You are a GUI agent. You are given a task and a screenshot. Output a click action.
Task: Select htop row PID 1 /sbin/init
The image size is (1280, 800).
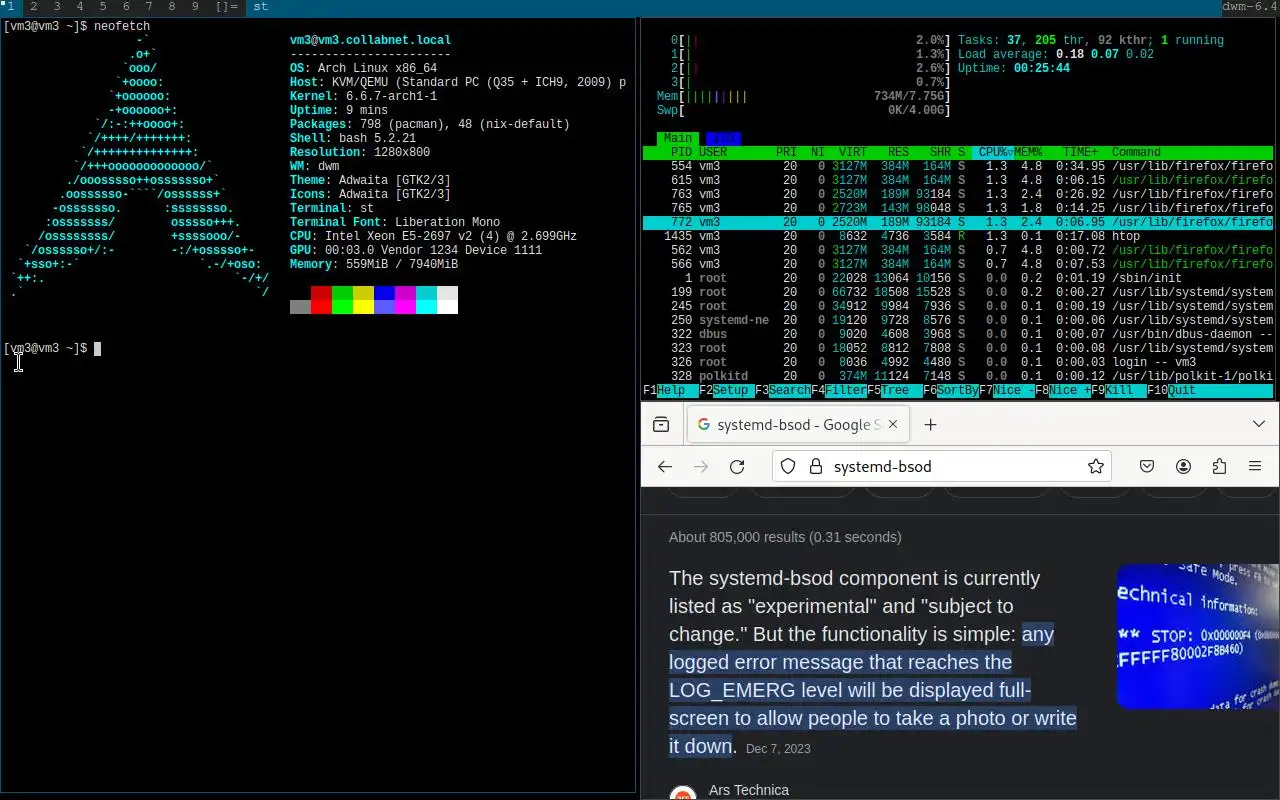pyautogui.click(x=958, y=278)
